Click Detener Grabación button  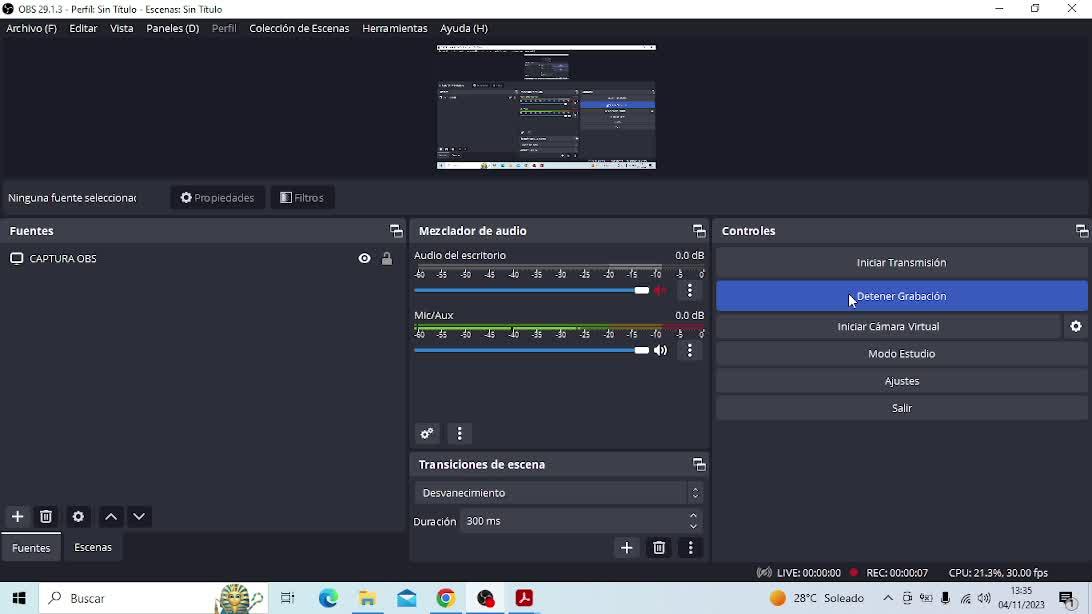click(x=901, y=296)
